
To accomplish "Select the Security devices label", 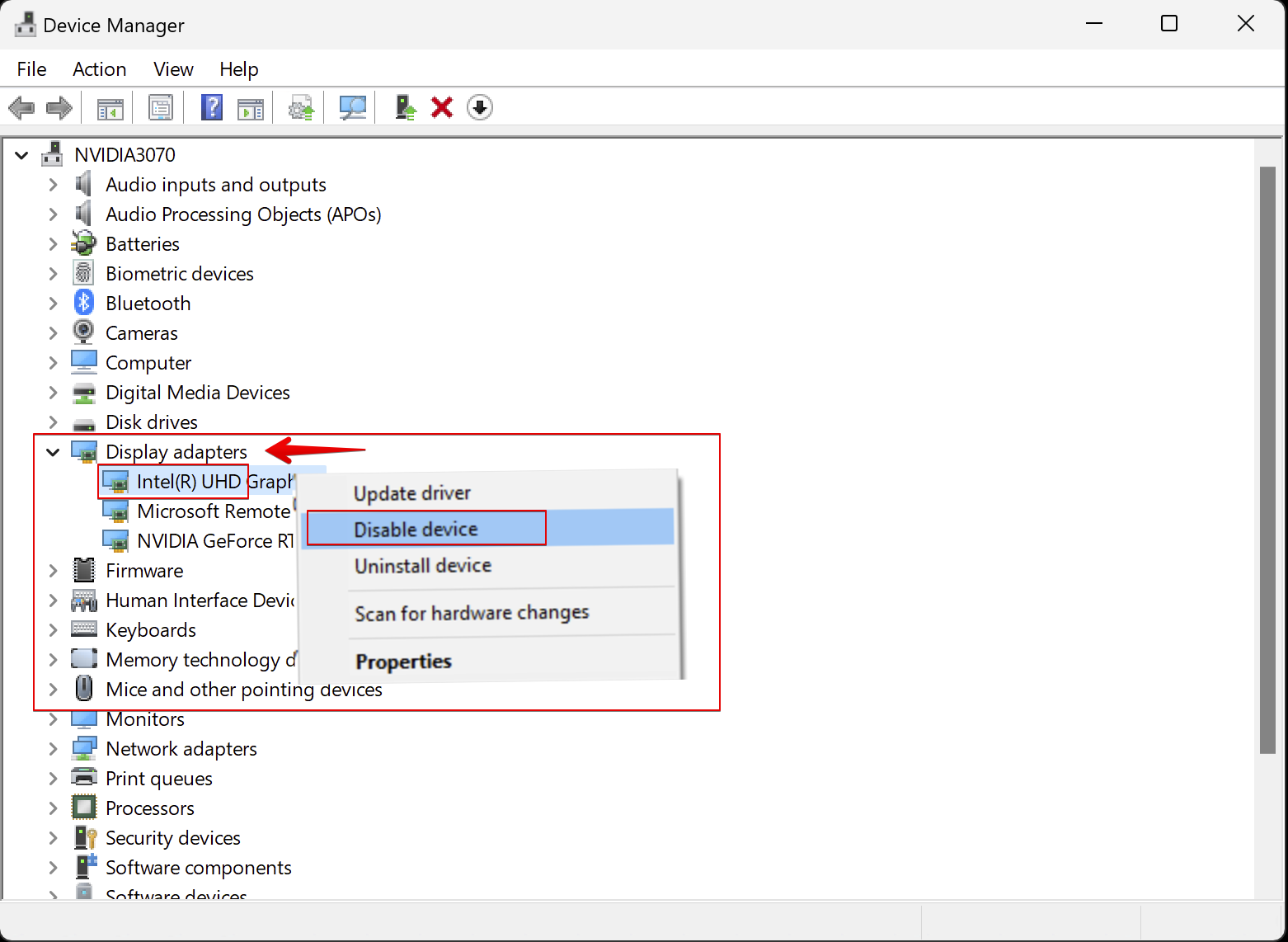I will tap(173, 837).
